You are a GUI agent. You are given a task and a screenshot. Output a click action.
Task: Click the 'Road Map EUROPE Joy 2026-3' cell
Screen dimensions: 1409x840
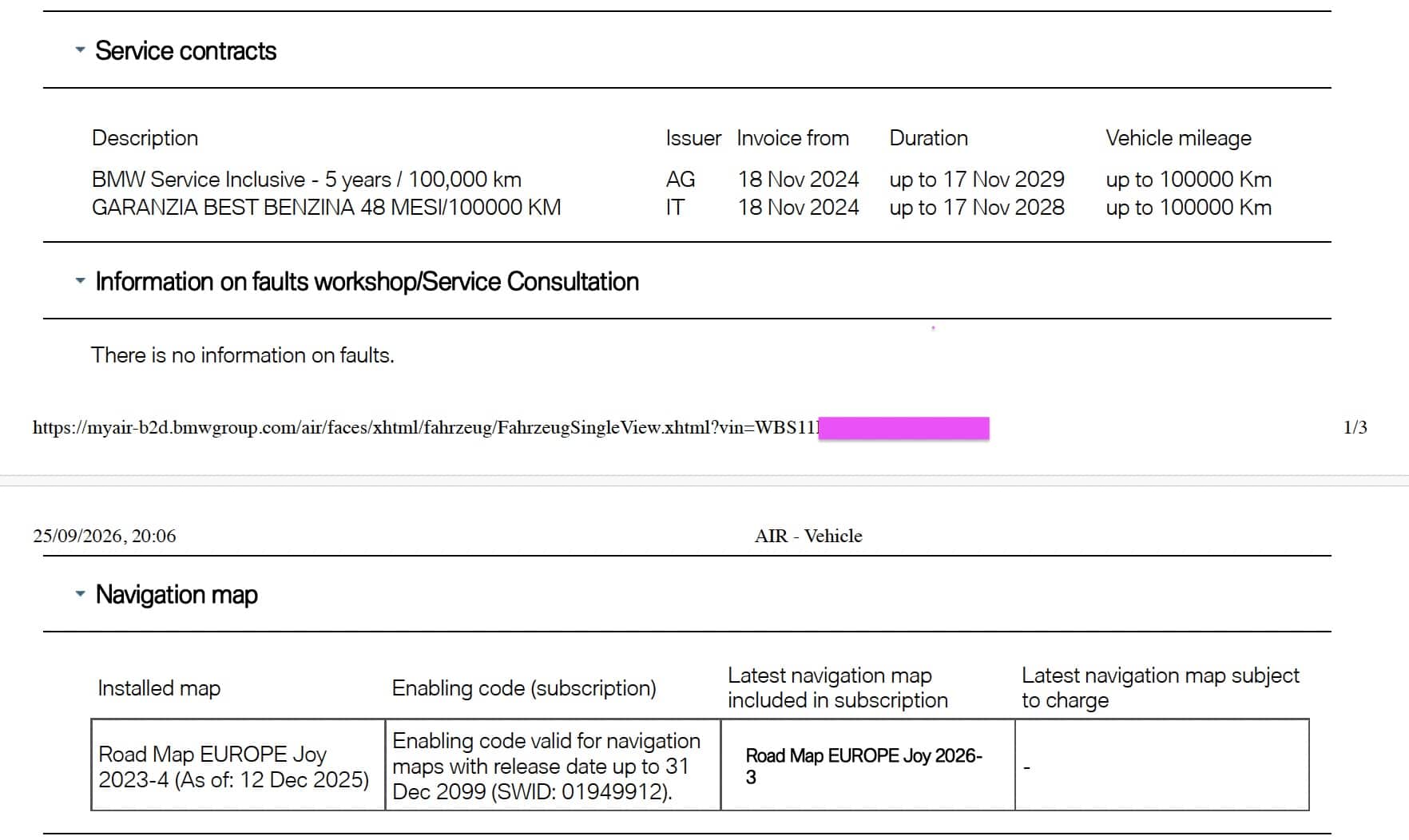coord(867,766)
